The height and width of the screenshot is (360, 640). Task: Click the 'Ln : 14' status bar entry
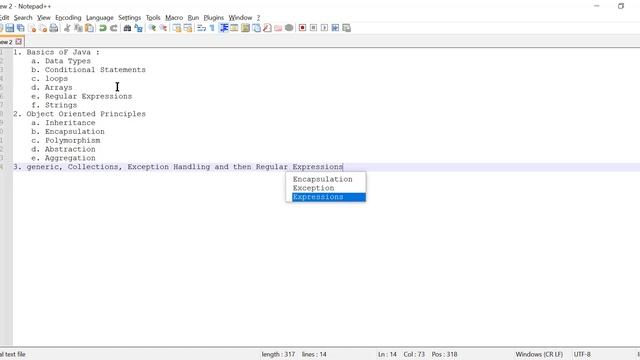387,354
